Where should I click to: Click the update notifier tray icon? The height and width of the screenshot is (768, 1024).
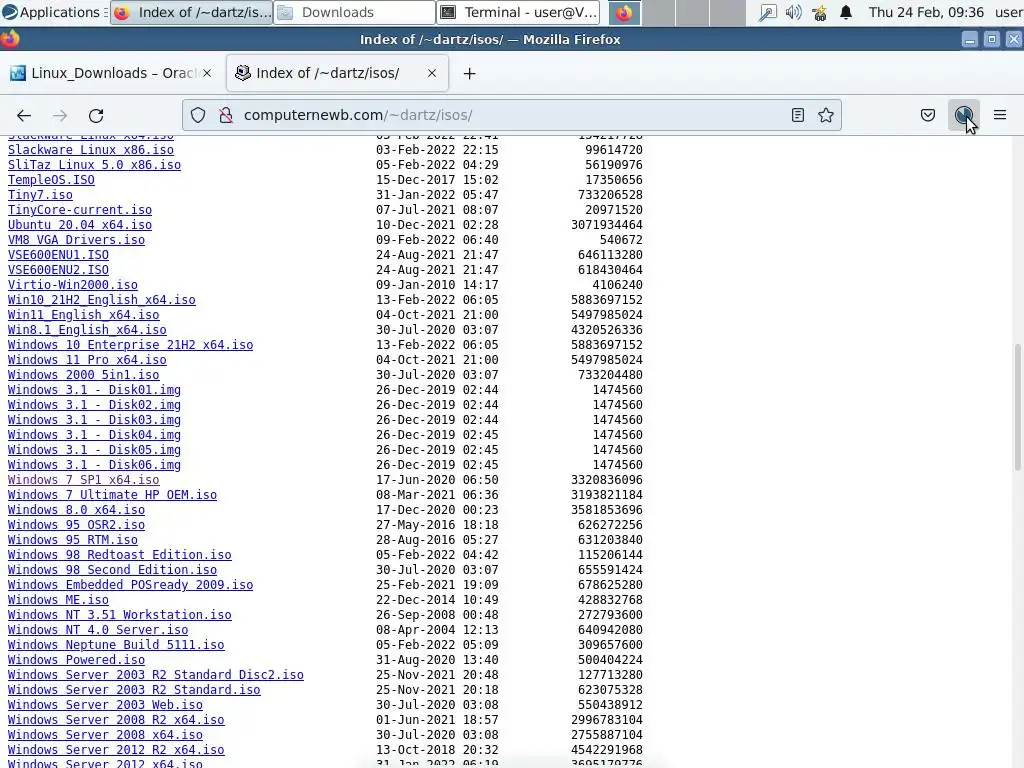click(x=820, y=12)
